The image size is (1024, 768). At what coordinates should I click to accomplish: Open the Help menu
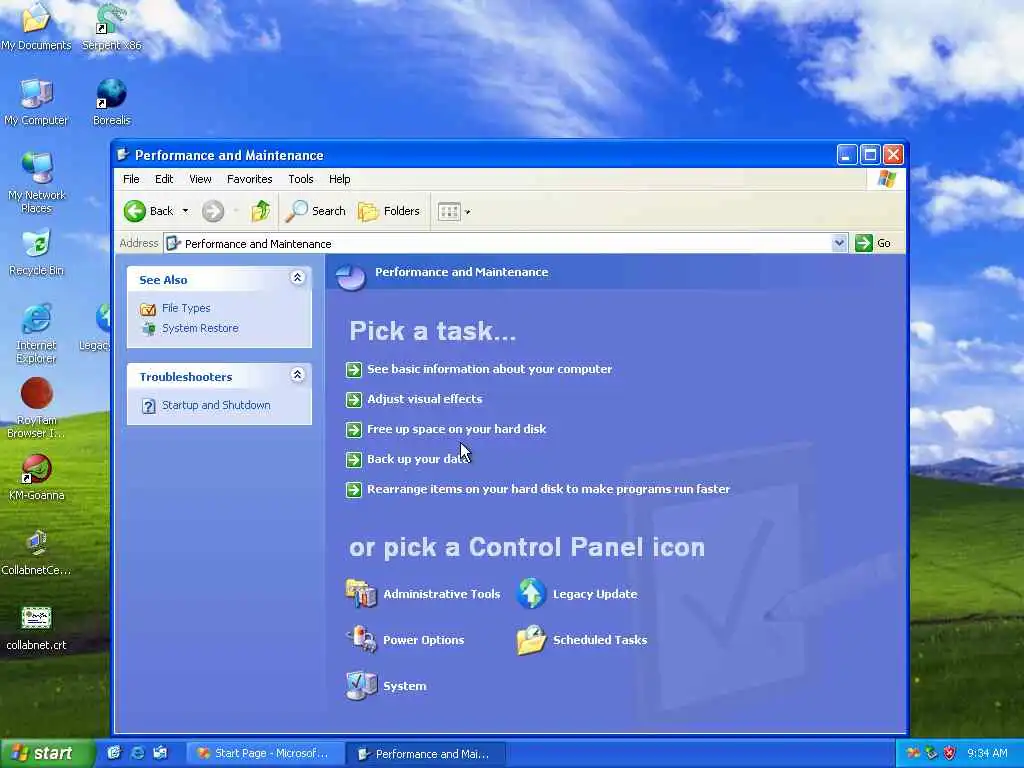point(340,179)
